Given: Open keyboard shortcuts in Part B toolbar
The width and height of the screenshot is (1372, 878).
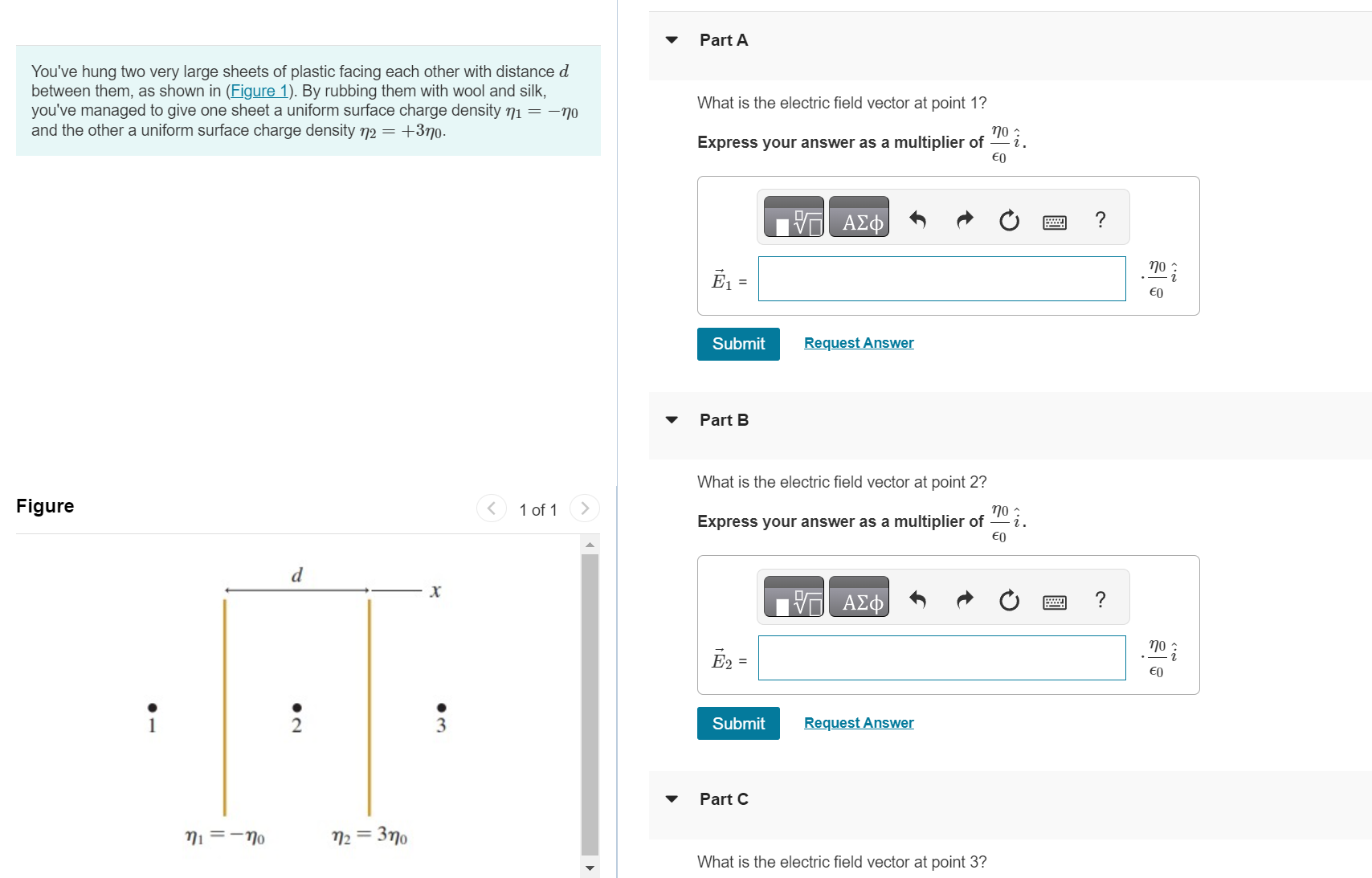Looking at the screenshot, I should (x=1054, y=602).
